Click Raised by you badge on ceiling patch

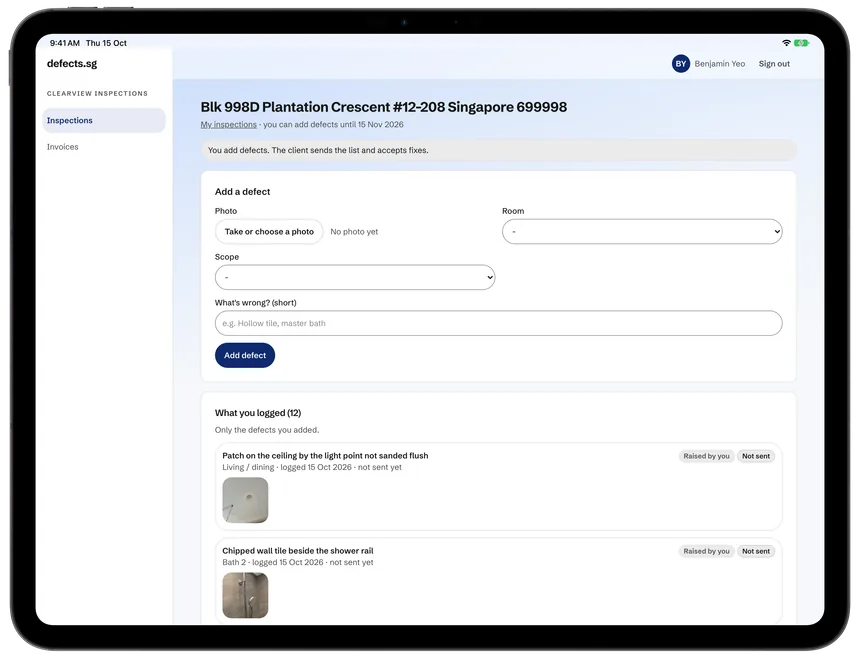(706, 456)
